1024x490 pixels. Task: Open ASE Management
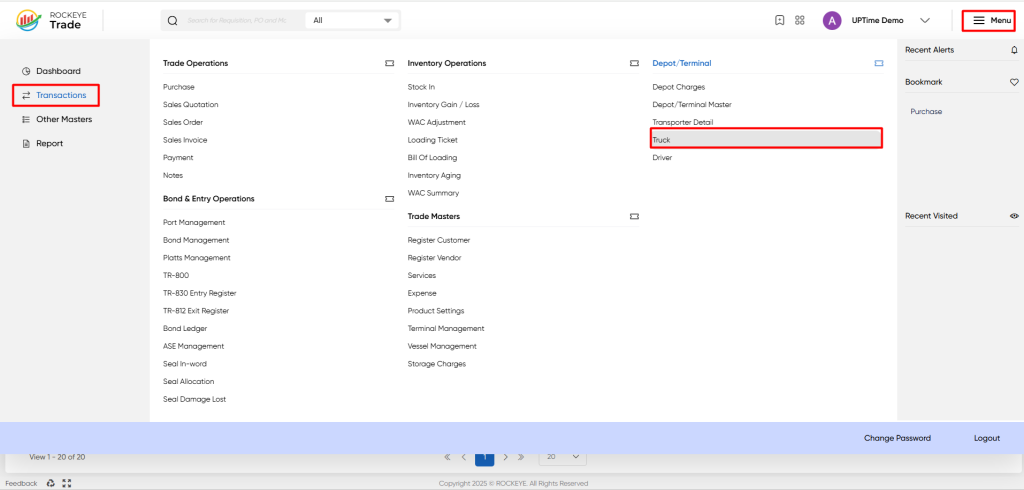point(193,346)
